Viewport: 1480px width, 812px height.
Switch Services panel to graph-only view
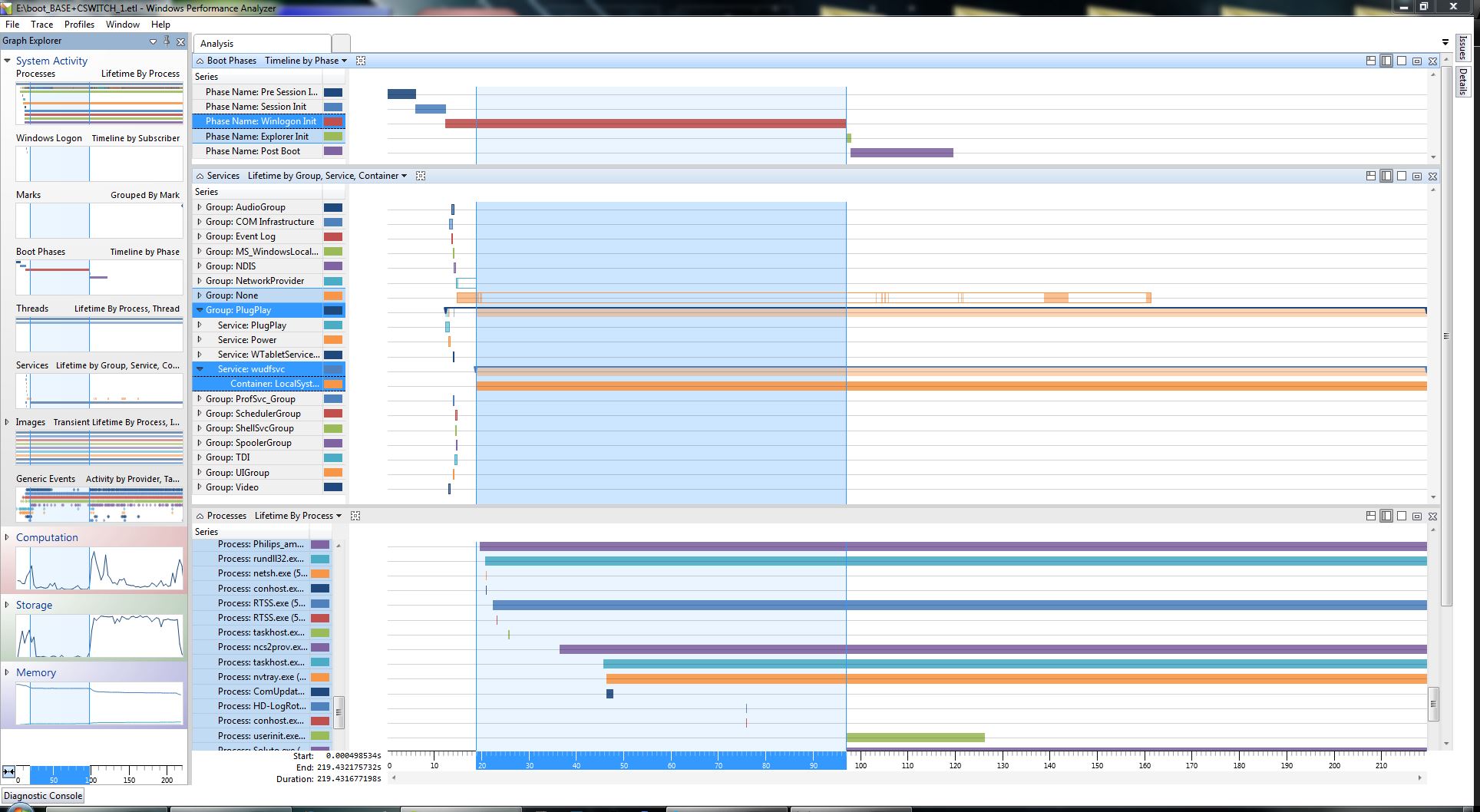coord(1402,176)
